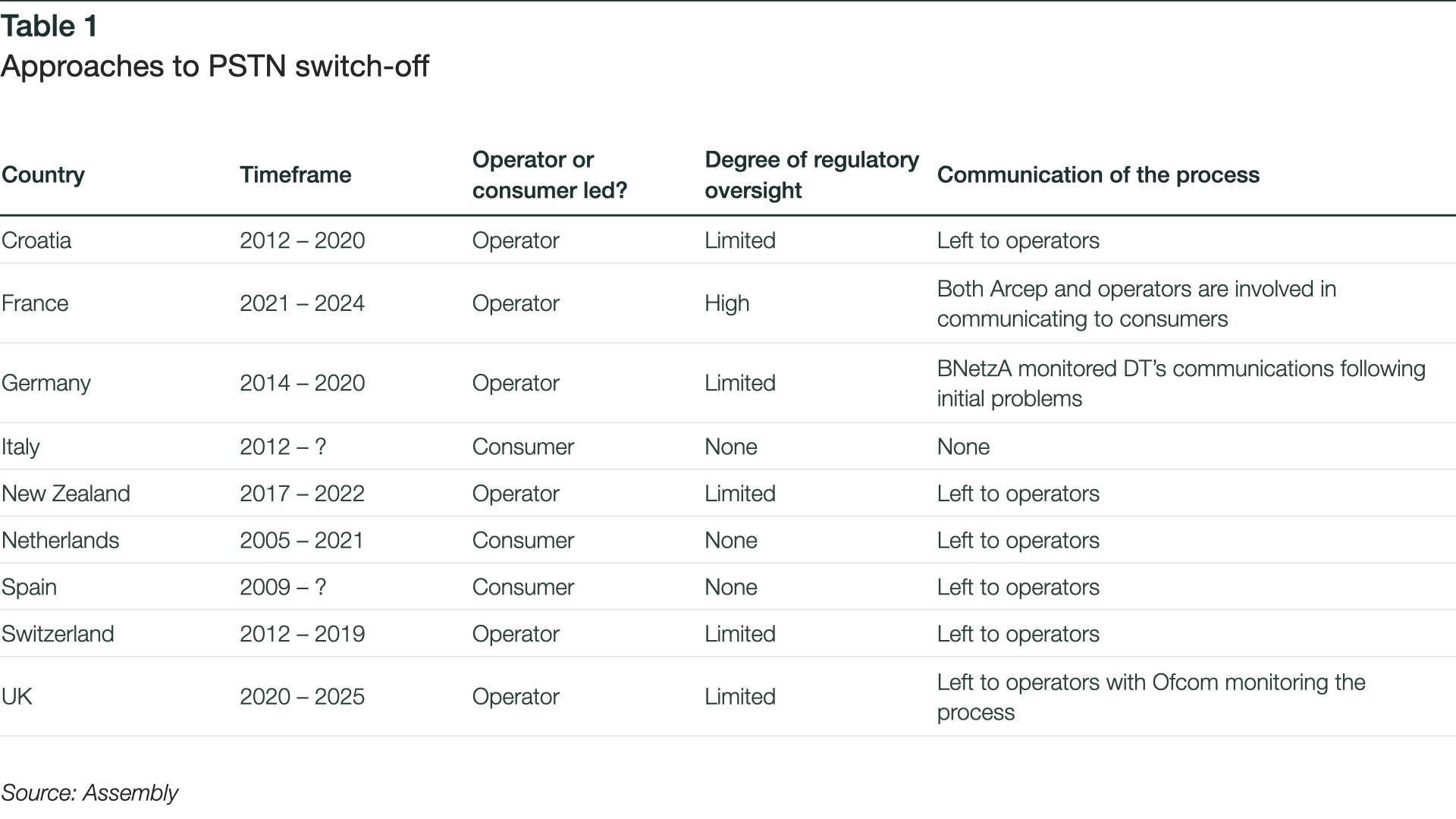
Task: Click the Degree of regulatory oversight header
Action: 811,175
